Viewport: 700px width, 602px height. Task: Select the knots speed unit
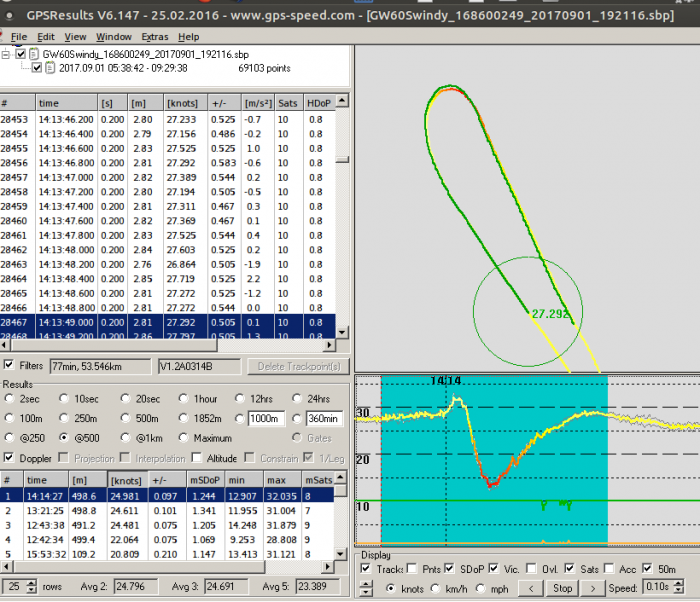[391, 589]
